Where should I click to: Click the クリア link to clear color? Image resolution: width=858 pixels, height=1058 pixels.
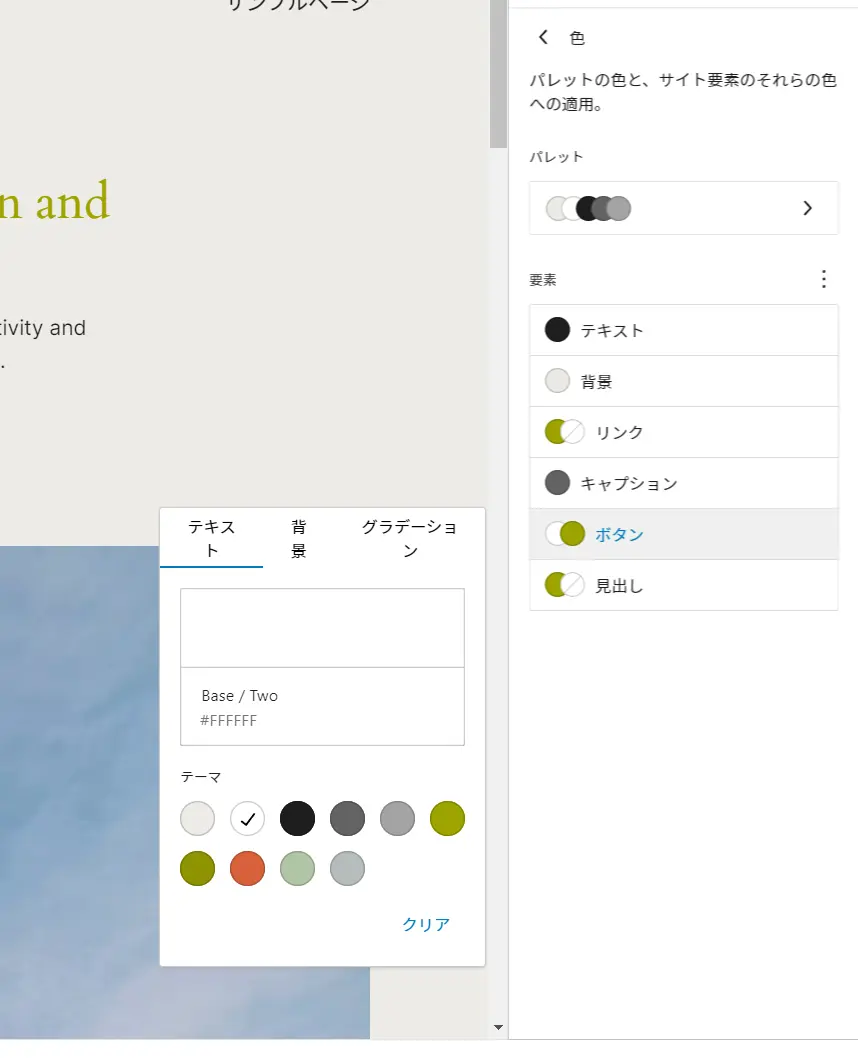tap(426, 924)
